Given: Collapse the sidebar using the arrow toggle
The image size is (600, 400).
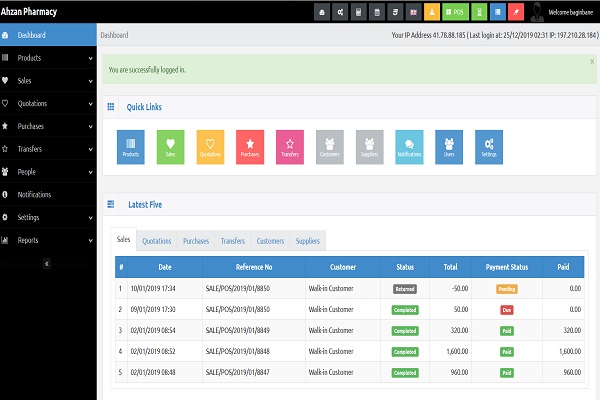Looking at the screenshot, I should point(45,263).
